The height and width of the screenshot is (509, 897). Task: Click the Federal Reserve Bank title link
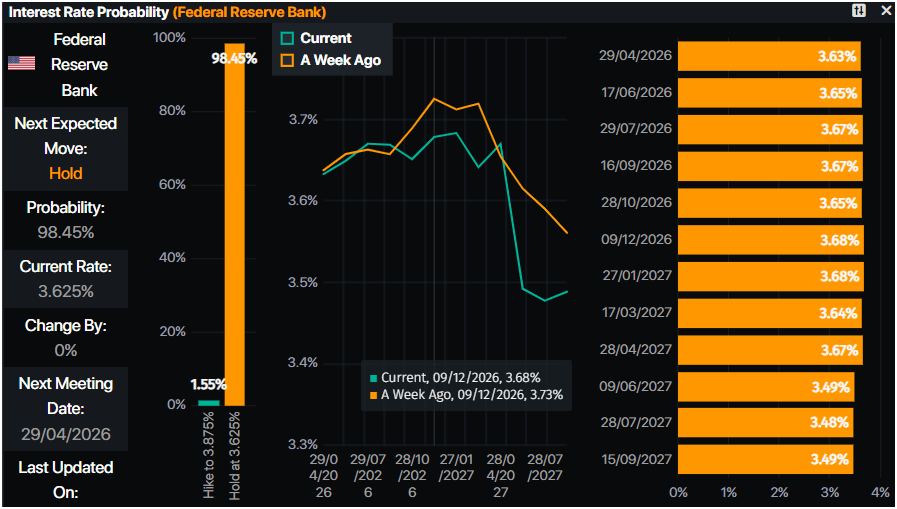point(249,12)
